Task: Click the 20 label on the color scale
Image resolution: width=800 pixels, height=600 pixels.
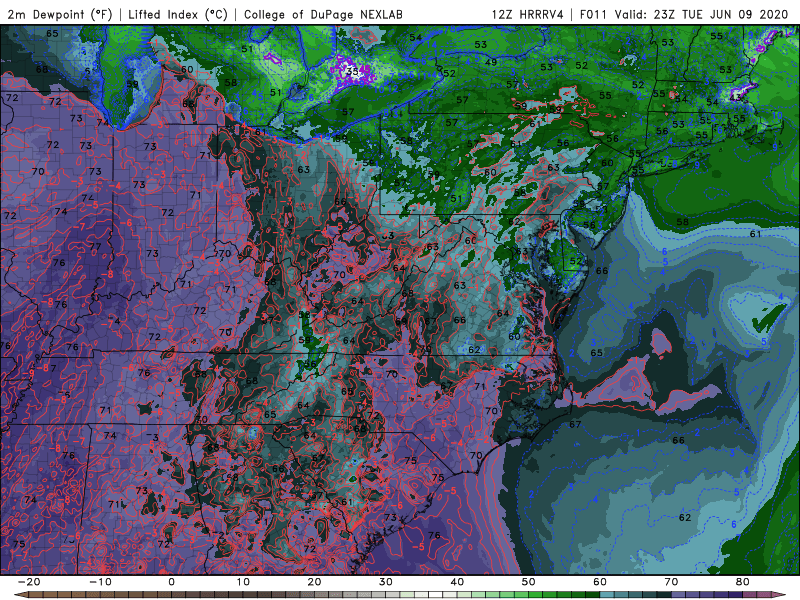Action: (x=314, y=582)
